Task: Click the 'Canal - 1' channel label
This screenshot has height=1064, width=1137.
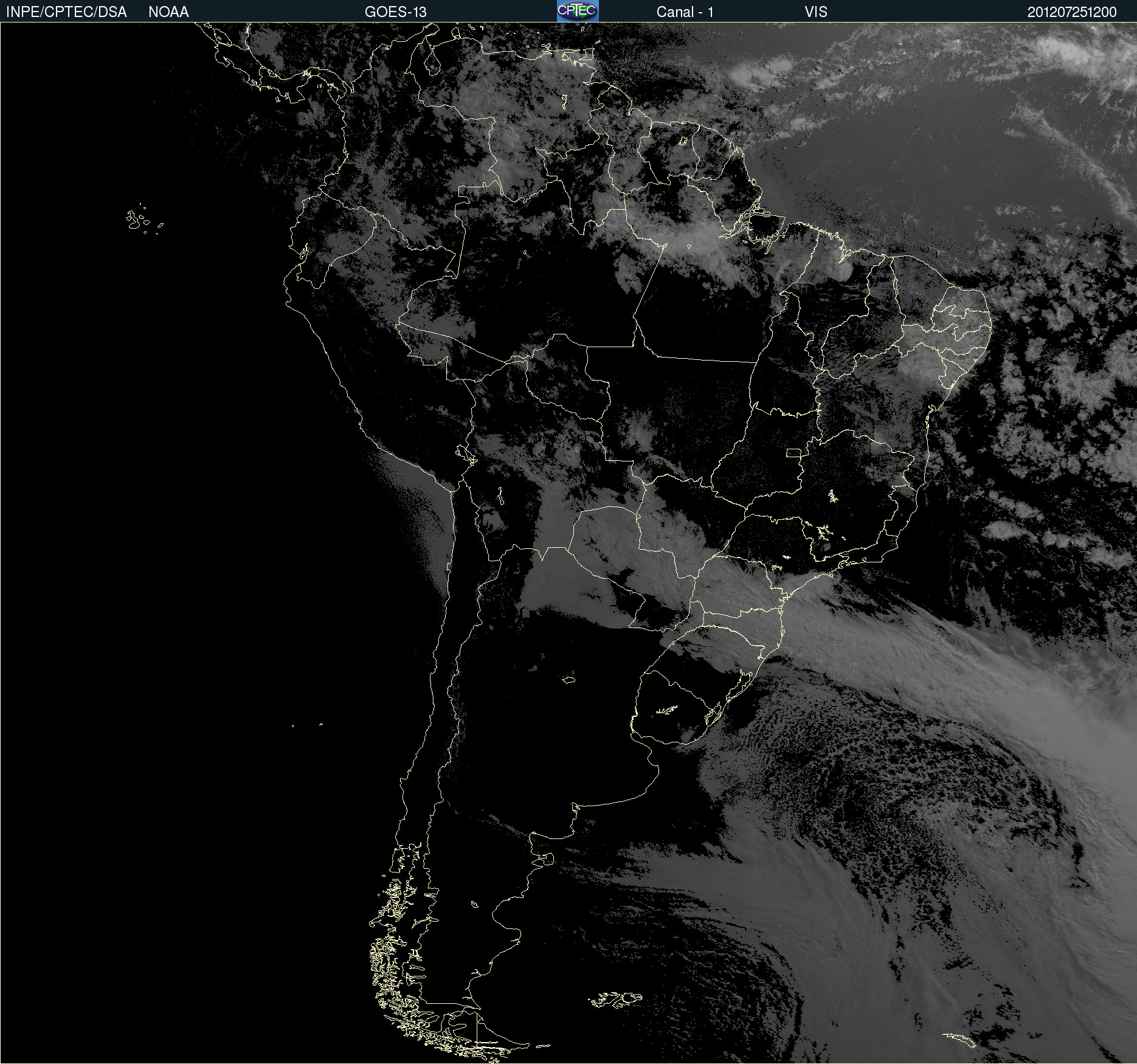Action: point(685,12)
